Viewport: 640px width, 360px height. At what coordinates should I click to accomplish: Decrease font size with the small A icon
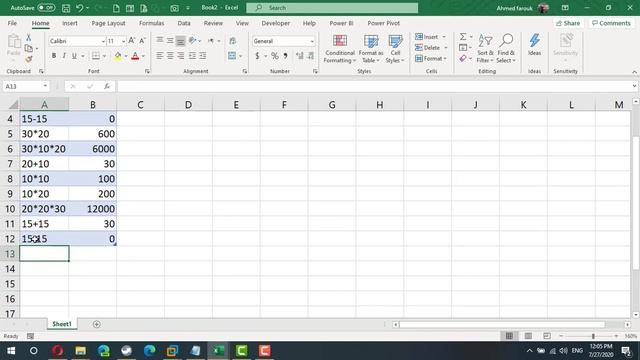tap(142, 41)
